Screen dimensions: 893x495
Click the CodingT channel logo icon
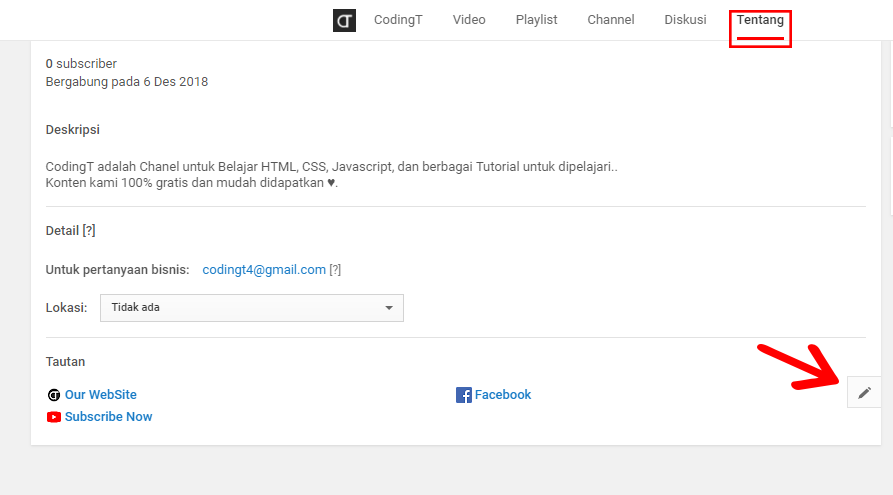coord(344,21)
